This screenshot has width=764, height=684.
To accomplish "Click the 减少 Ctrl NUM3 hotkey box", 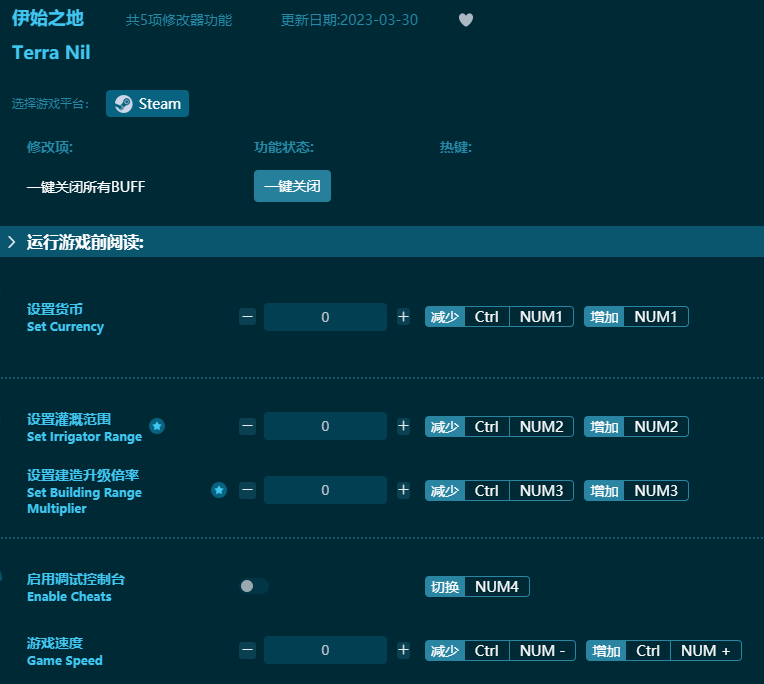I will tap(499, 491).
